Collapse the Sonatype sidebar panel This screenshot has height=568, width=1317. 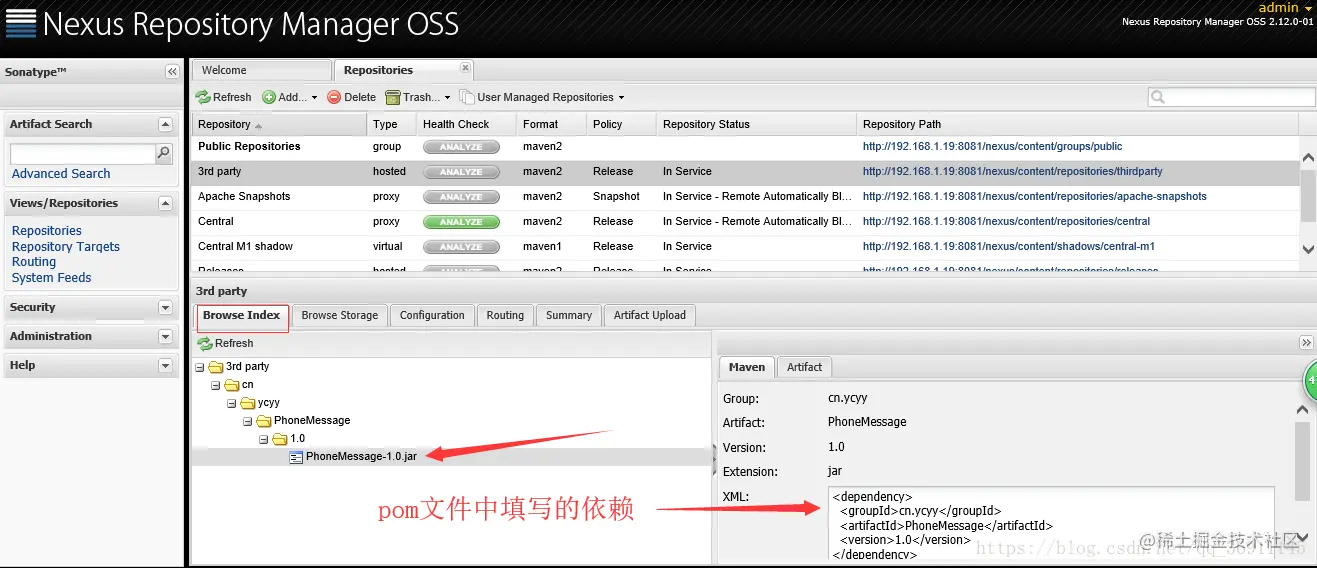coord(172,72)
